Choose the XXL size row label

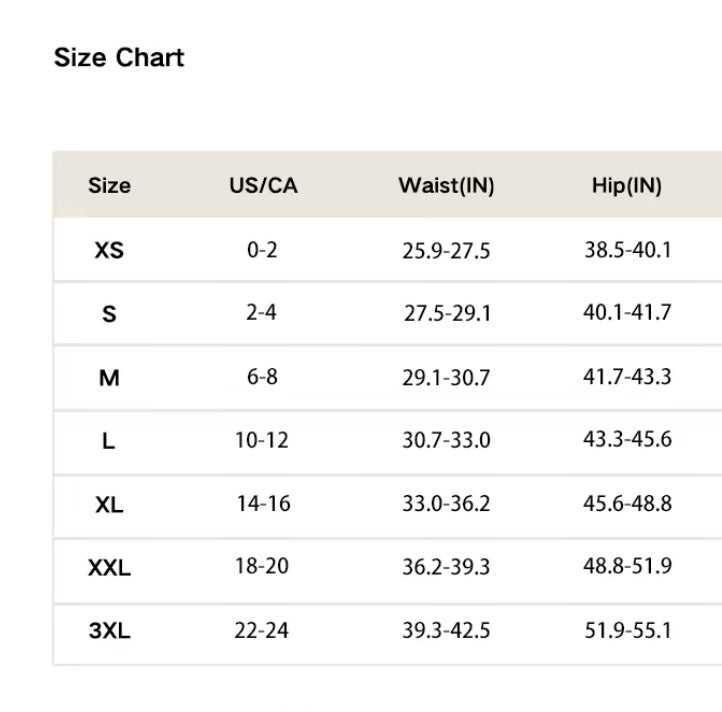pos(109,568)
